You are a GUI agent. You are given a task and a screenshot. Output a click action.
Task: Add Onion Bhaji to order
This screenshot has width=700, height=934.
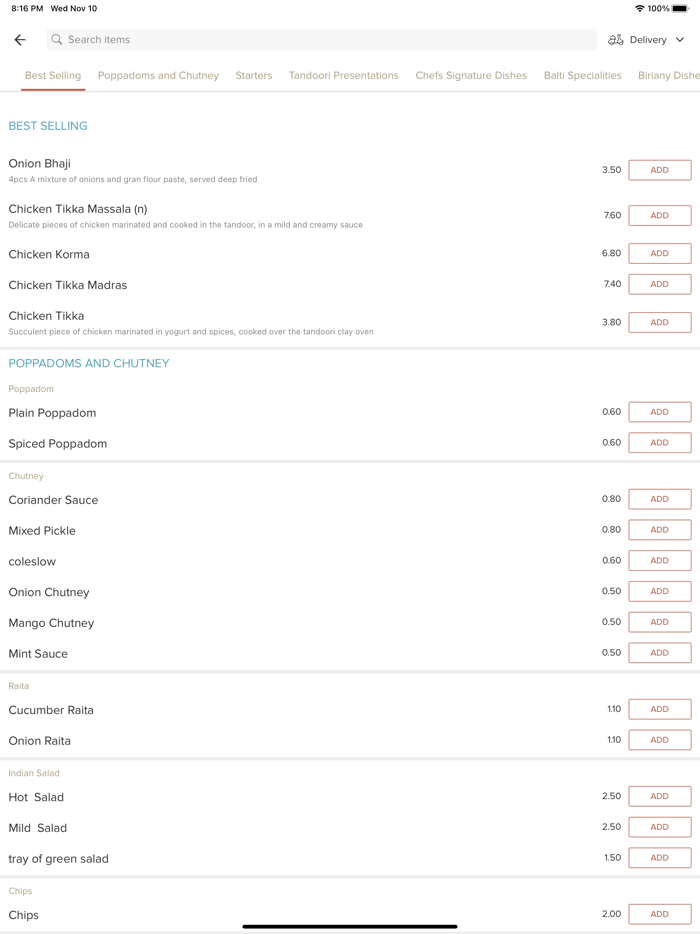click(659, 170)
